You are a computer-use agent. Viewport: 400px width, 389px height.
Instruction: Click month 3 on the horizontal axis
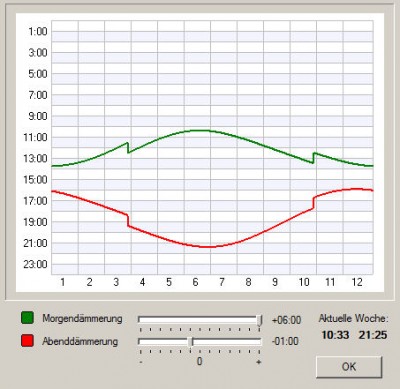point(116,282)
